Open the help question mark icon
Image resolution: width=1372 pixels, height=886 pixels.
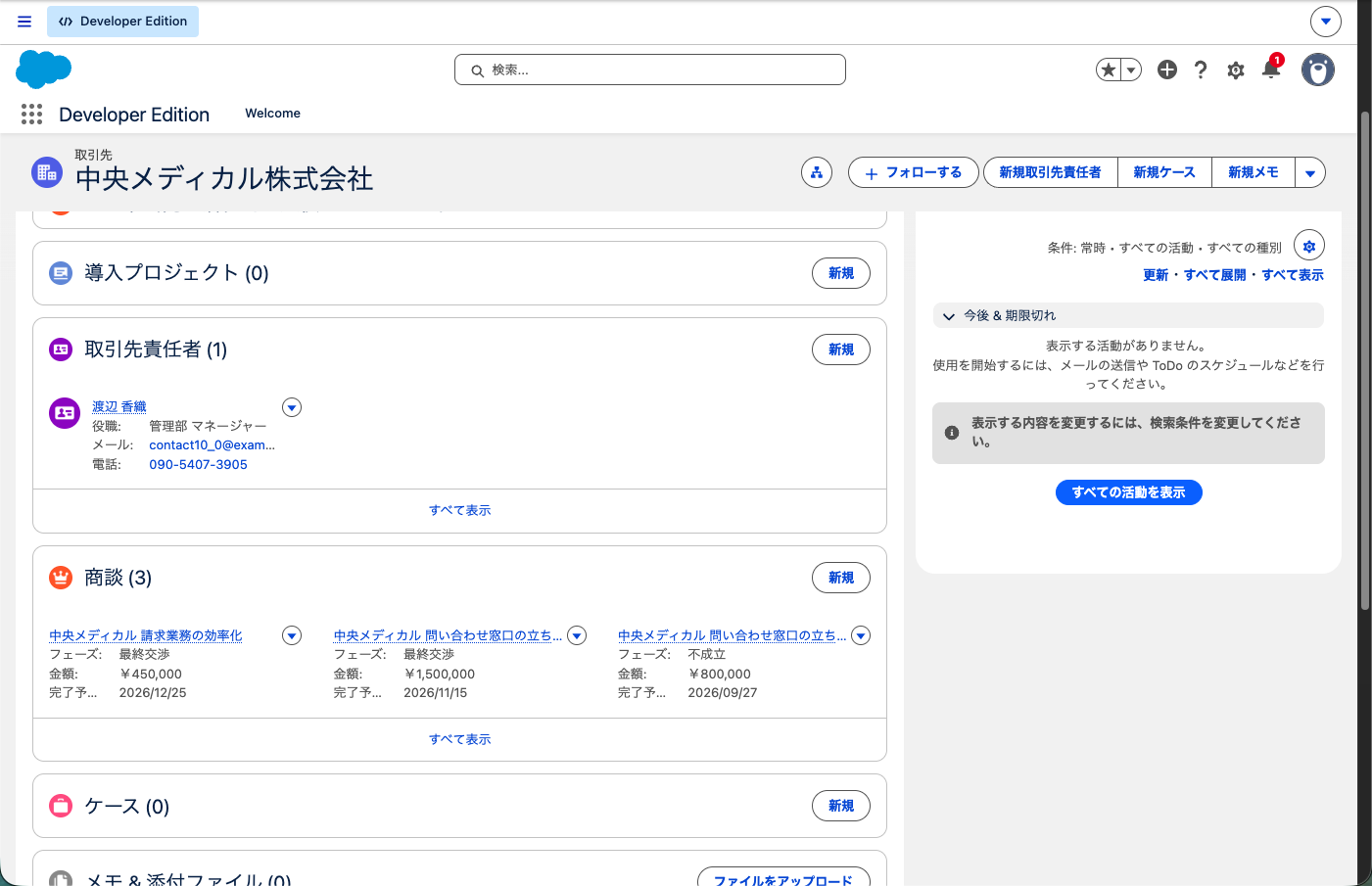point(1201,70)
